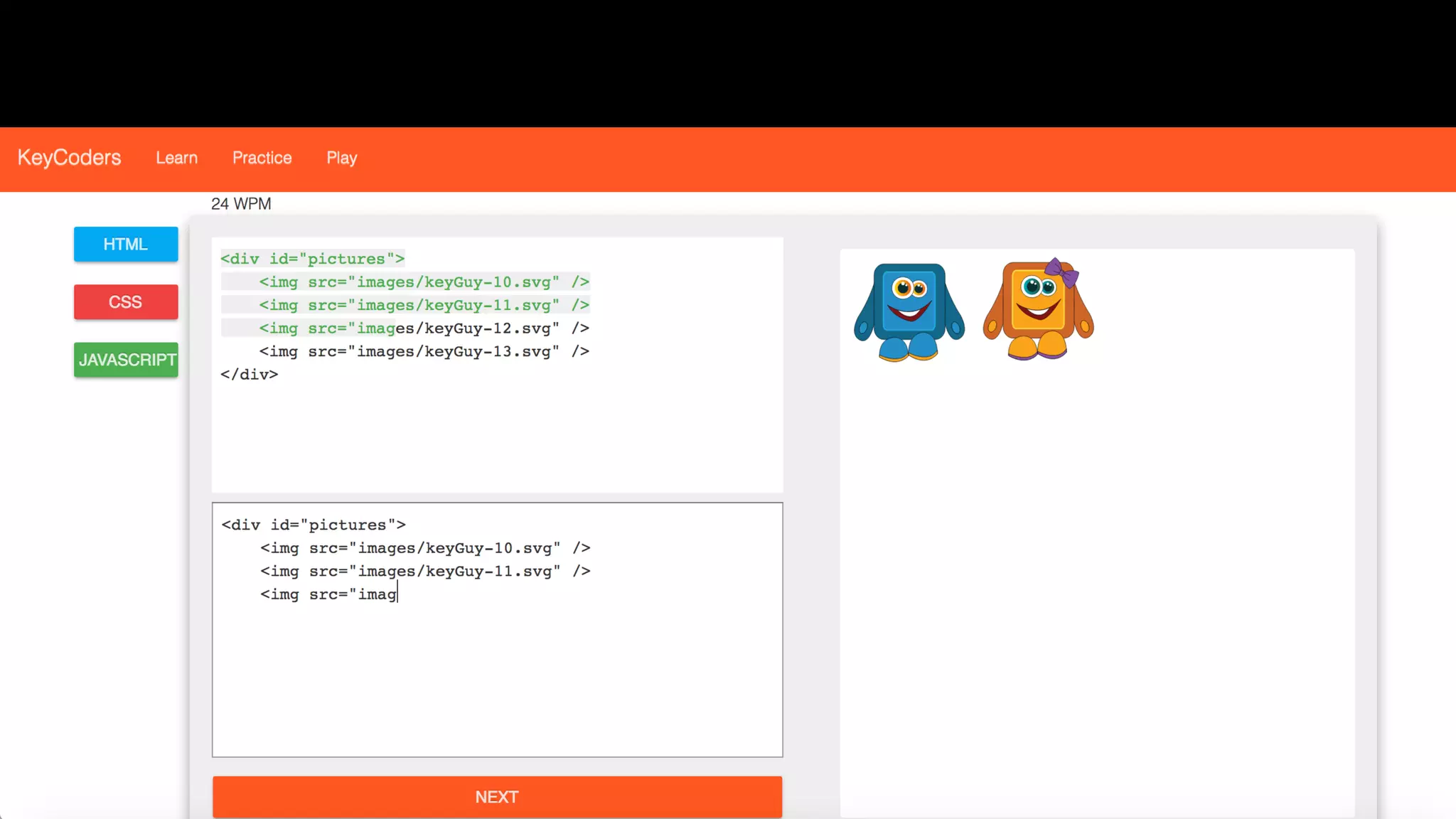
Task: Click the closing </div> reference line
Action: tap(250, 375)
